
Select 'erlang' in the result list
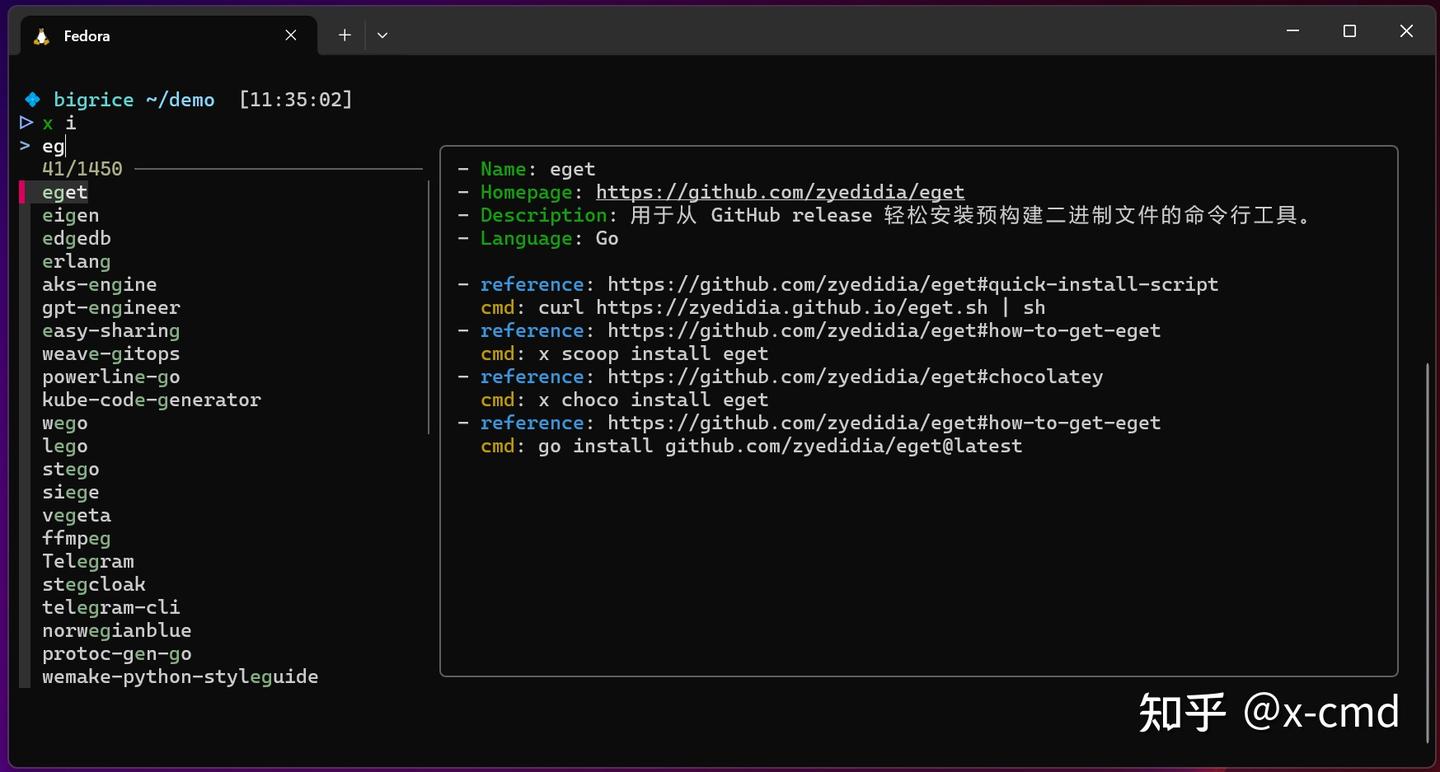(76, 261)
